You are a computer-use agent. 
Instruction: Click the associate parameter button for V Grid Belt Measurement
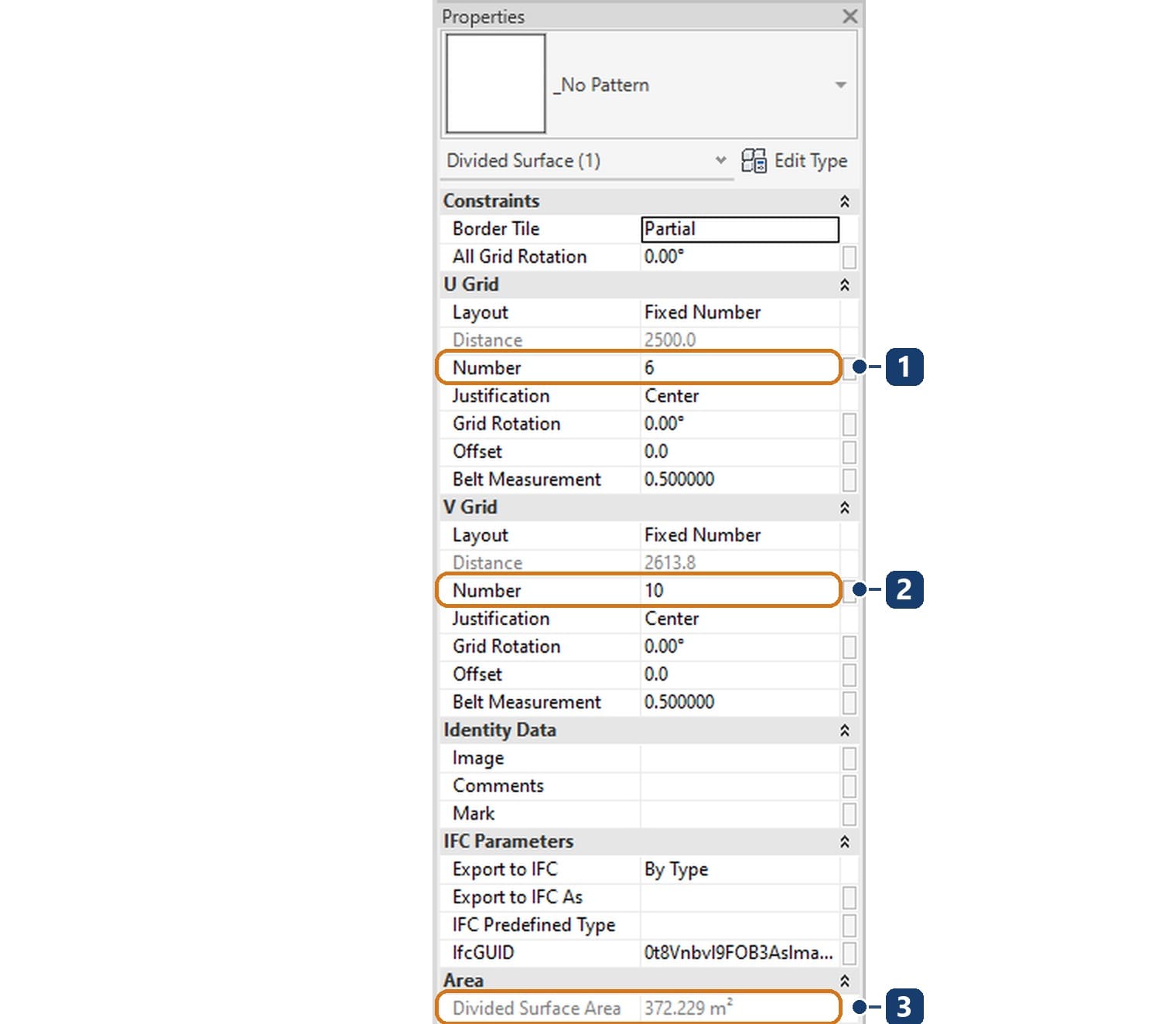(850, 702)
